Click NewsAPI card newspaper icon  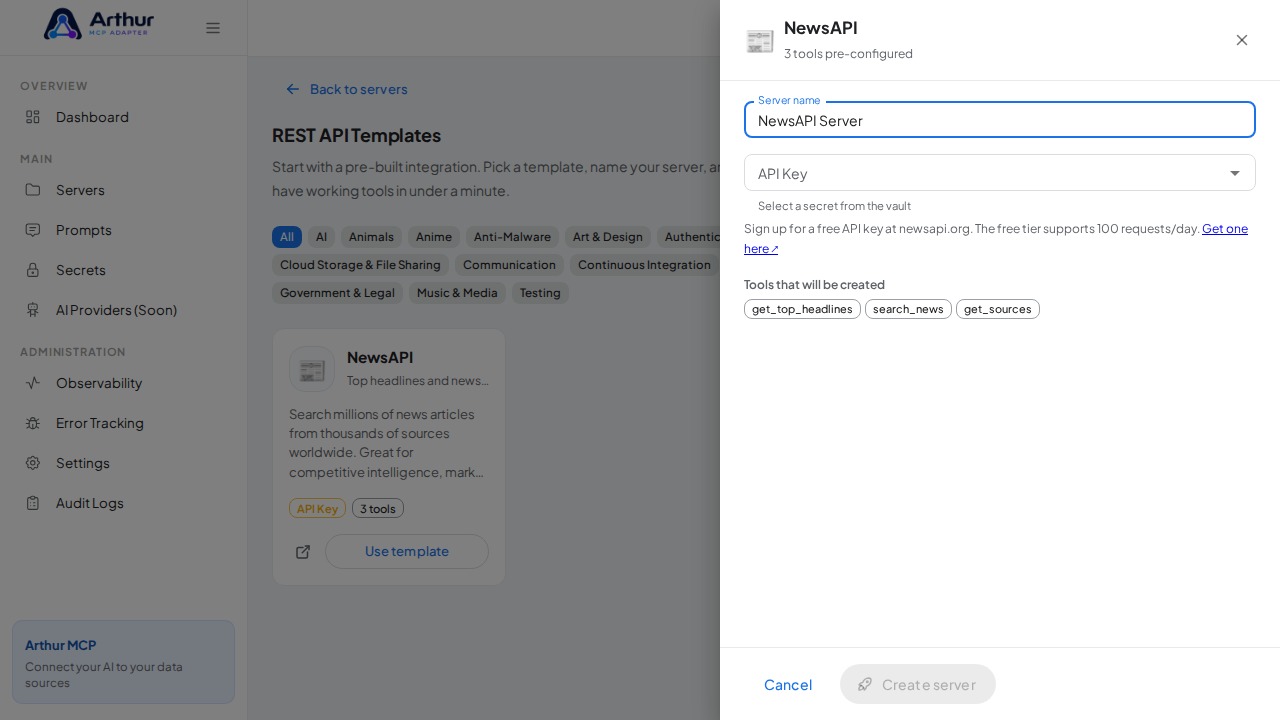point(312,369)
